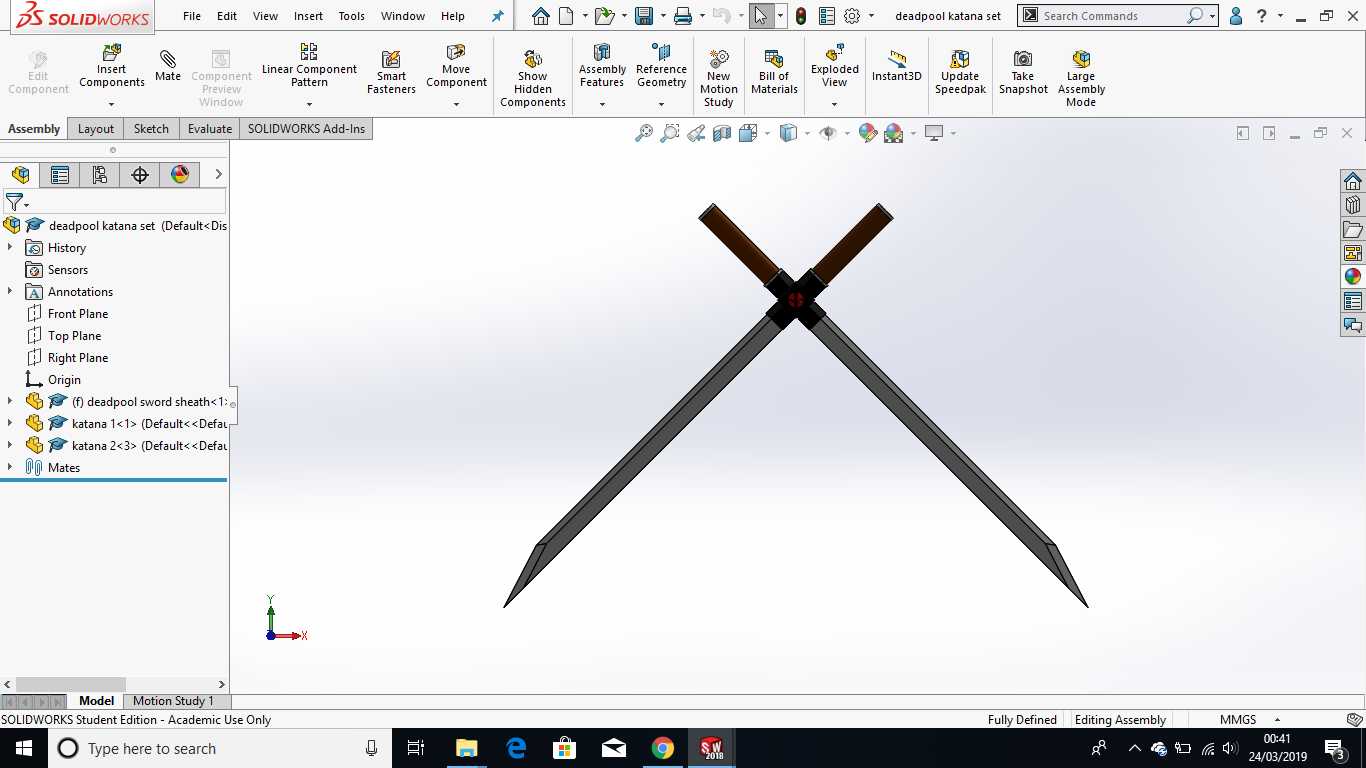The height and width of the screenshot is (768, 1366).
Task: Switch to the Motion Study 1 tab
Action: 173,701
